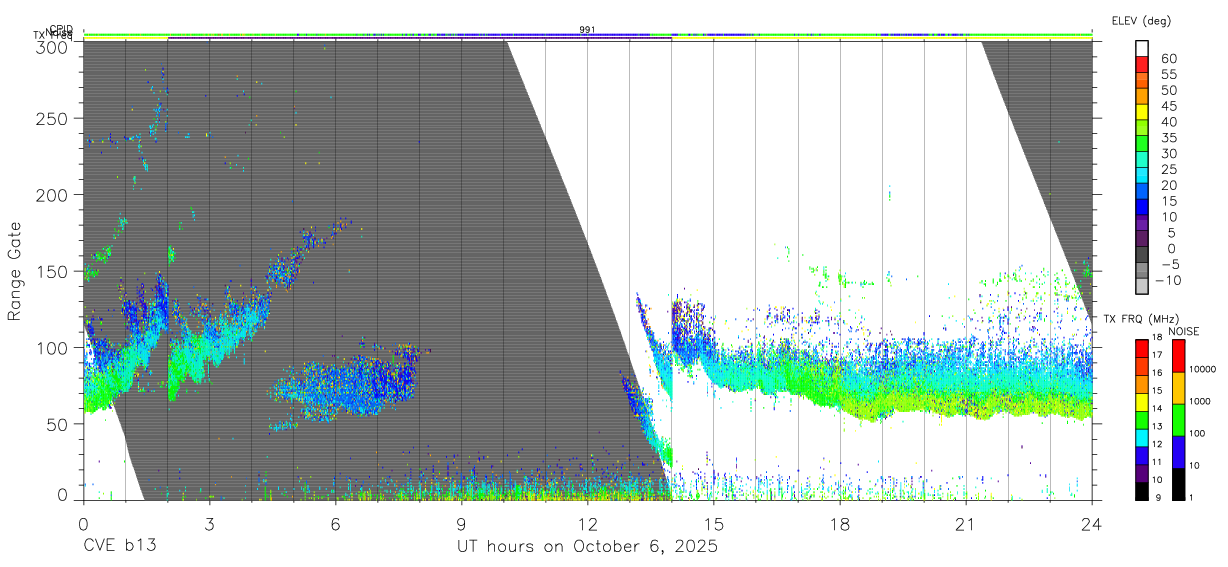Select the black NOISE swatch between 10 and 1

[x=1177, y=484]
